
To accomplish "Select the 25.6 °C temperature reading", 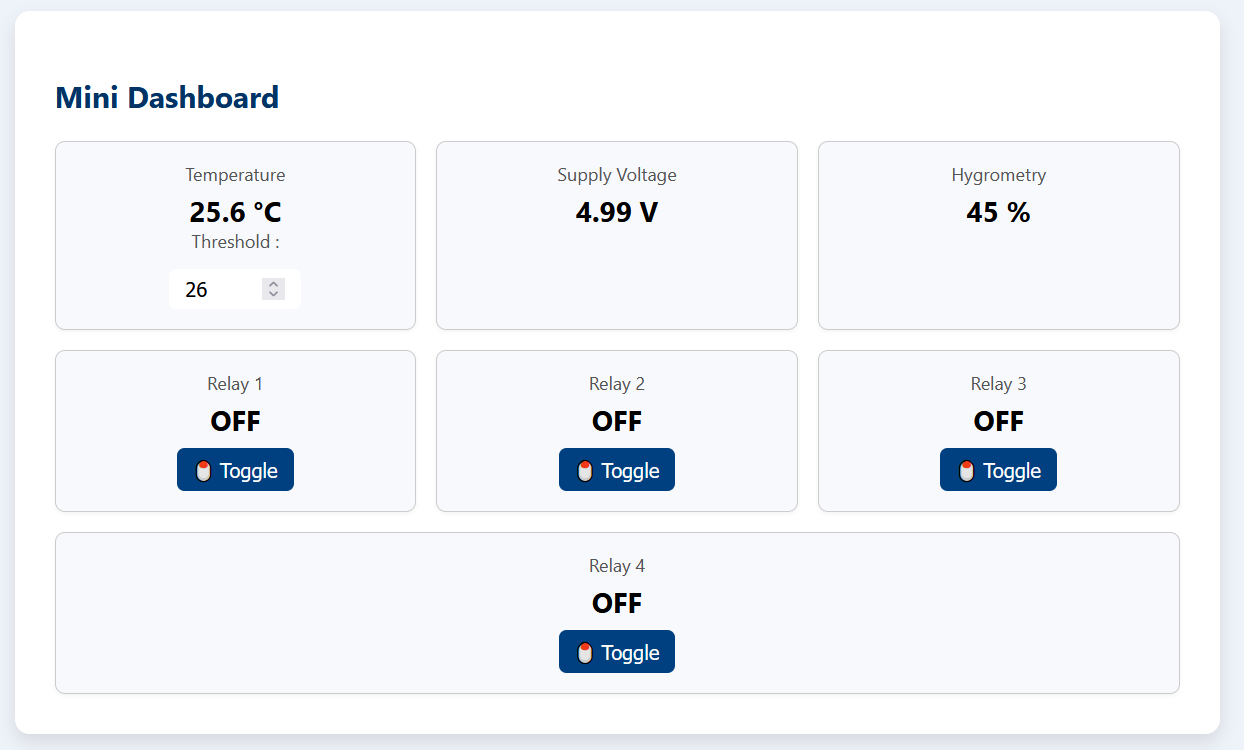I will (x=235, y=213).
